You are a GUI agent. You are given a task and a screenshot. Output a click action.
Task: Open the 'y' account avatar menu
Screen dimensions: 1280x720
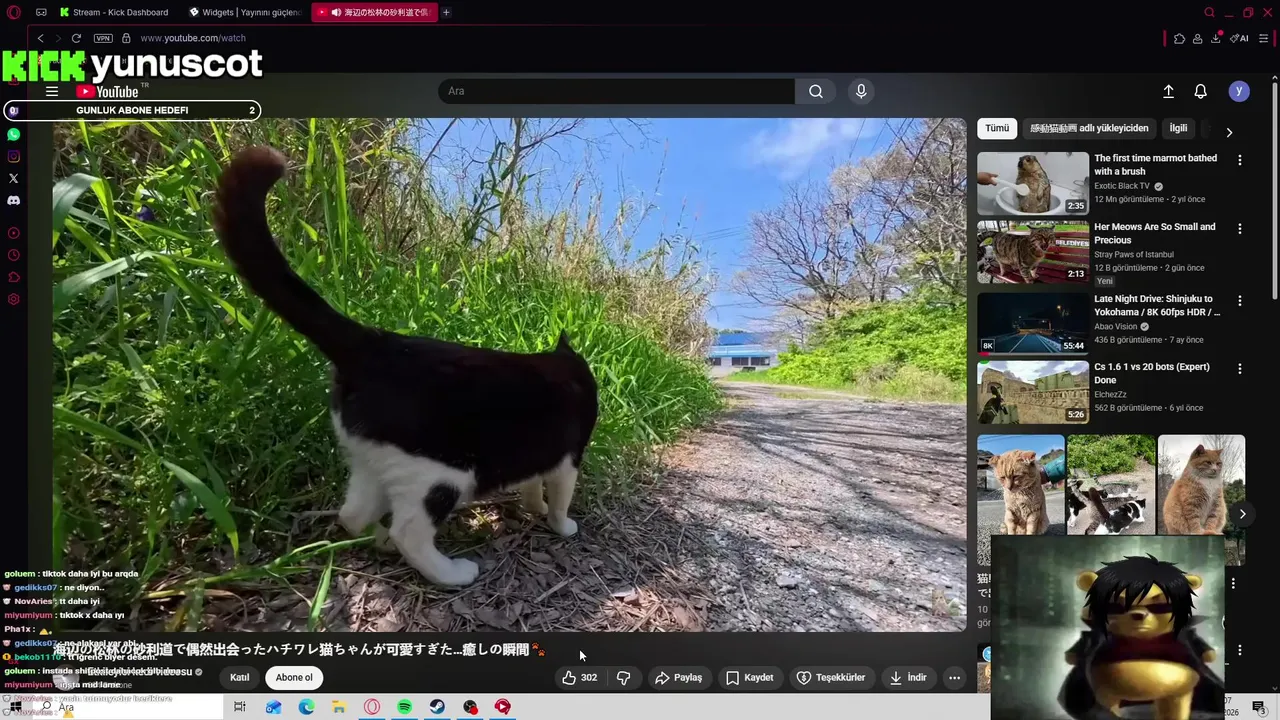tap(1239, 91)
